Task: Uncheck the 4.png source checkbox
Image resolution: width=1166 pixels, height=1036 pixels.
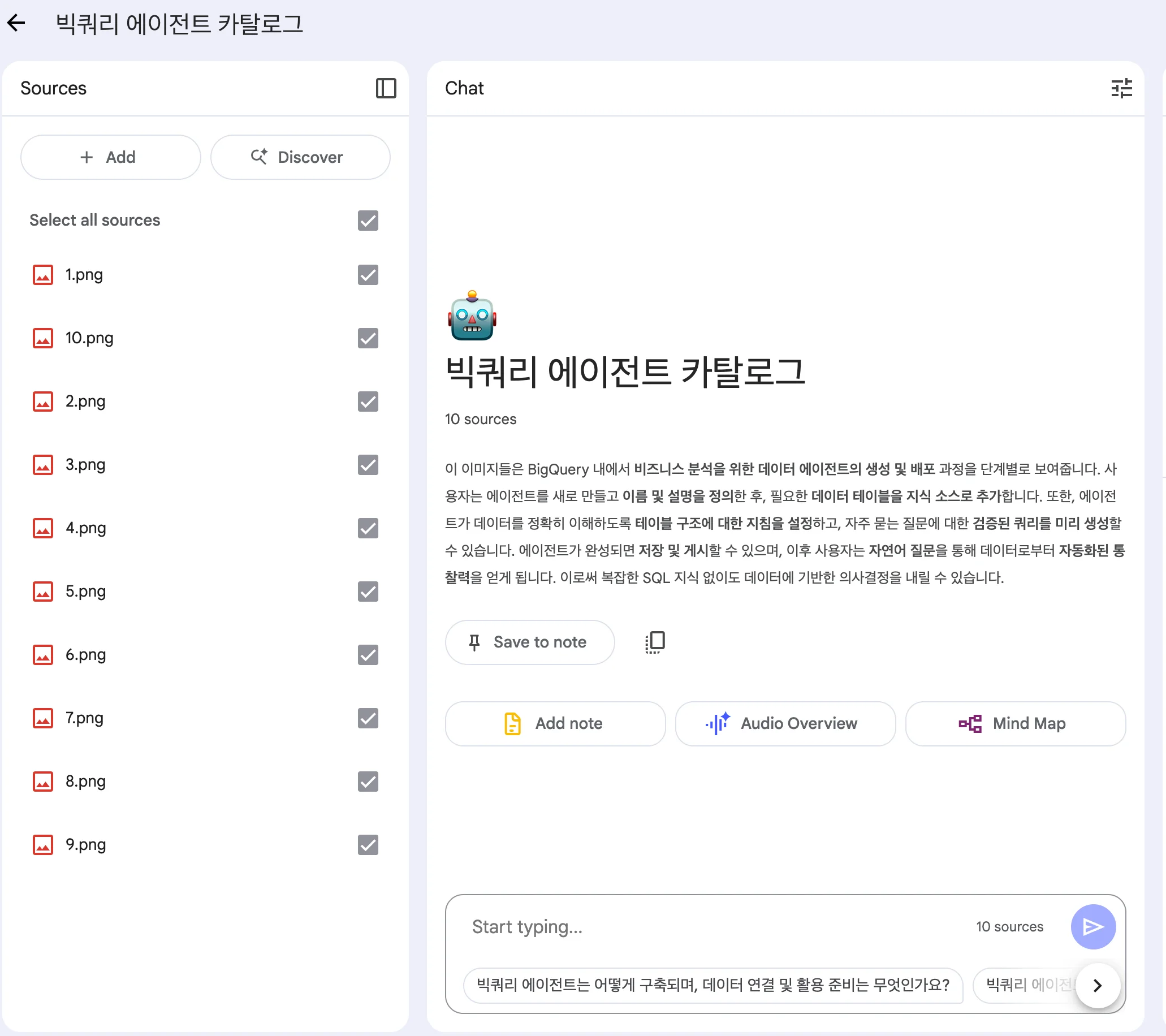Action: point(368,528)
